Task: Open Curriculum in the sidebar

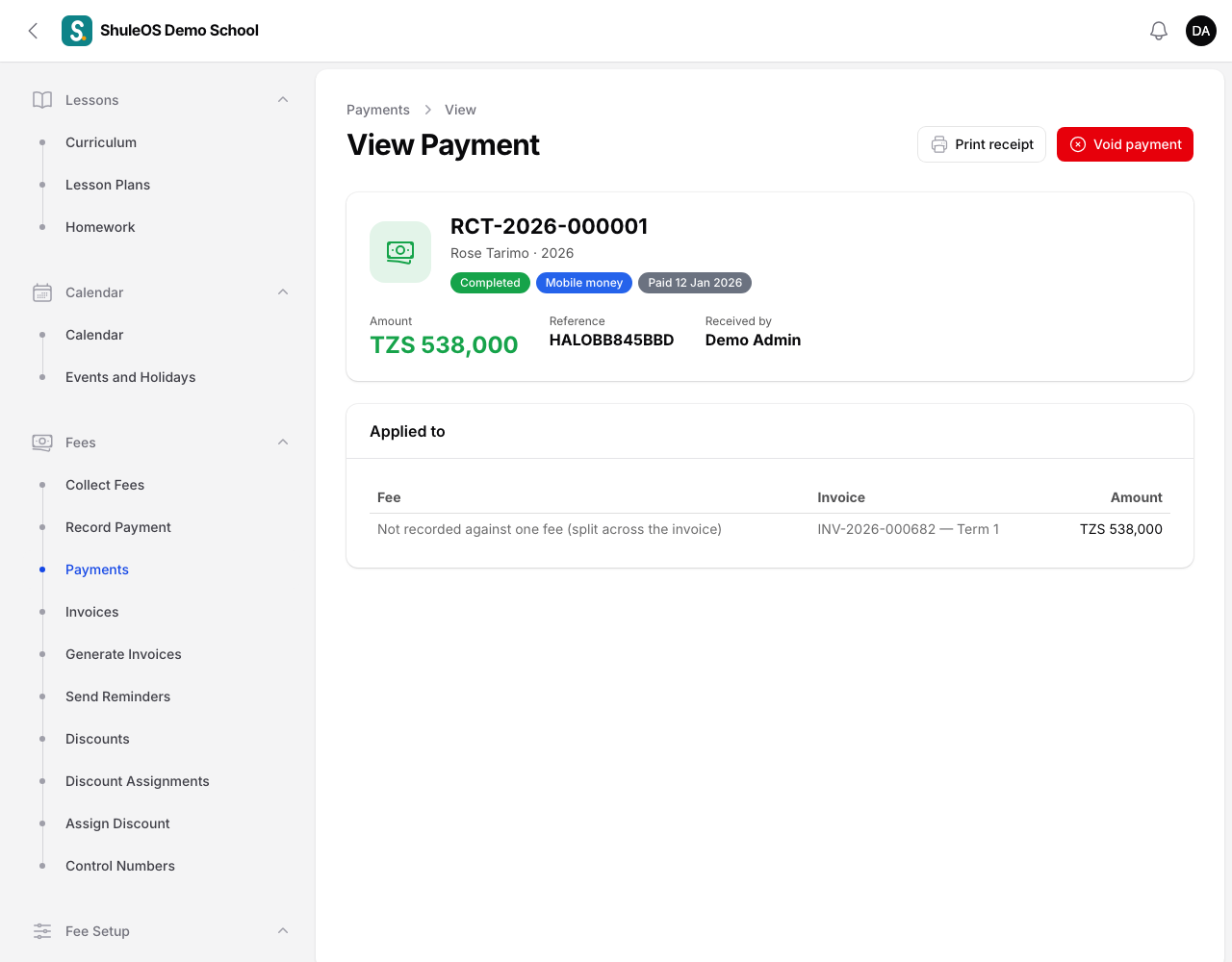Action: tap(101, 142)
